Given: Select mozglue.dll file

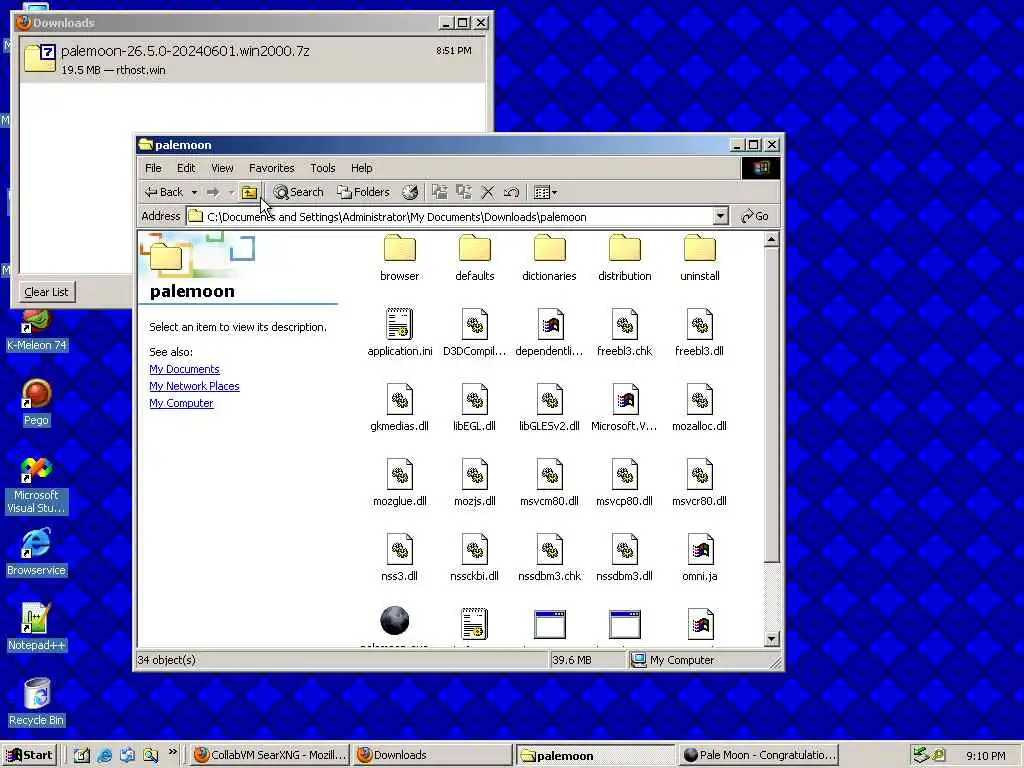Looking at the screenshot, I should pyautogui.click(x=399, y=483).
